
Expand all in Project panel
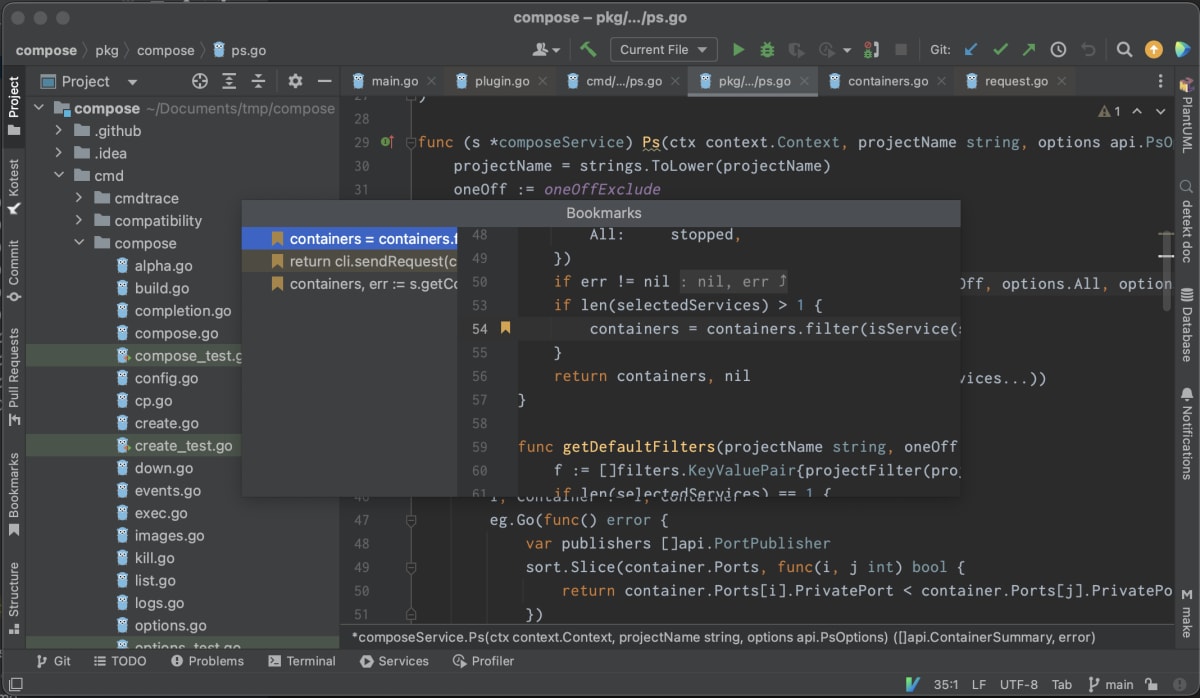tap(229, 81)
